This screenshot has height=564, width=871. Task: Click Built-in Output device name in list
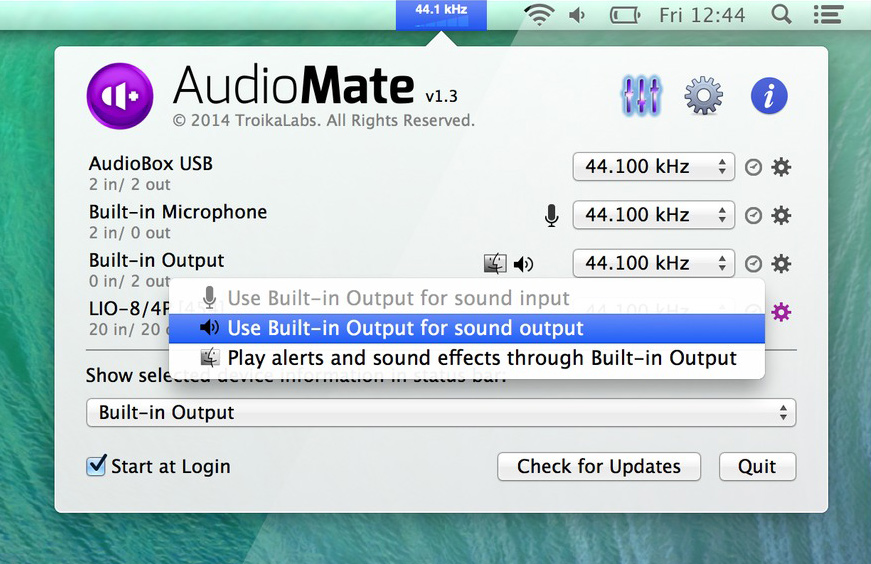(x=156, y=261)
